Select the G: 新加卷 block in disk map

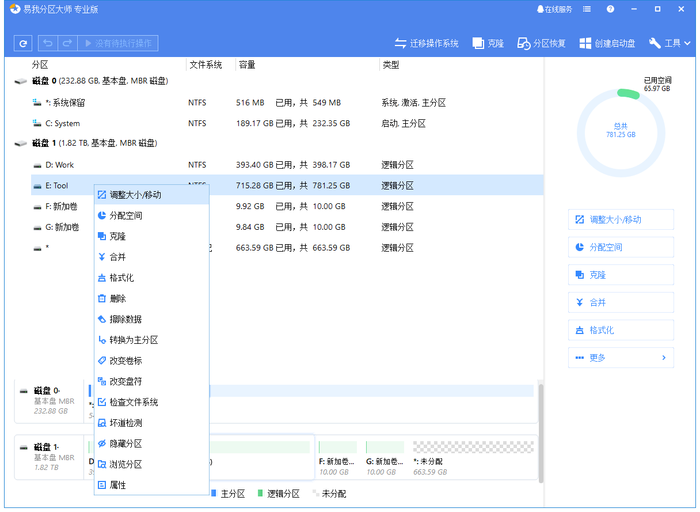pos(385,458)
